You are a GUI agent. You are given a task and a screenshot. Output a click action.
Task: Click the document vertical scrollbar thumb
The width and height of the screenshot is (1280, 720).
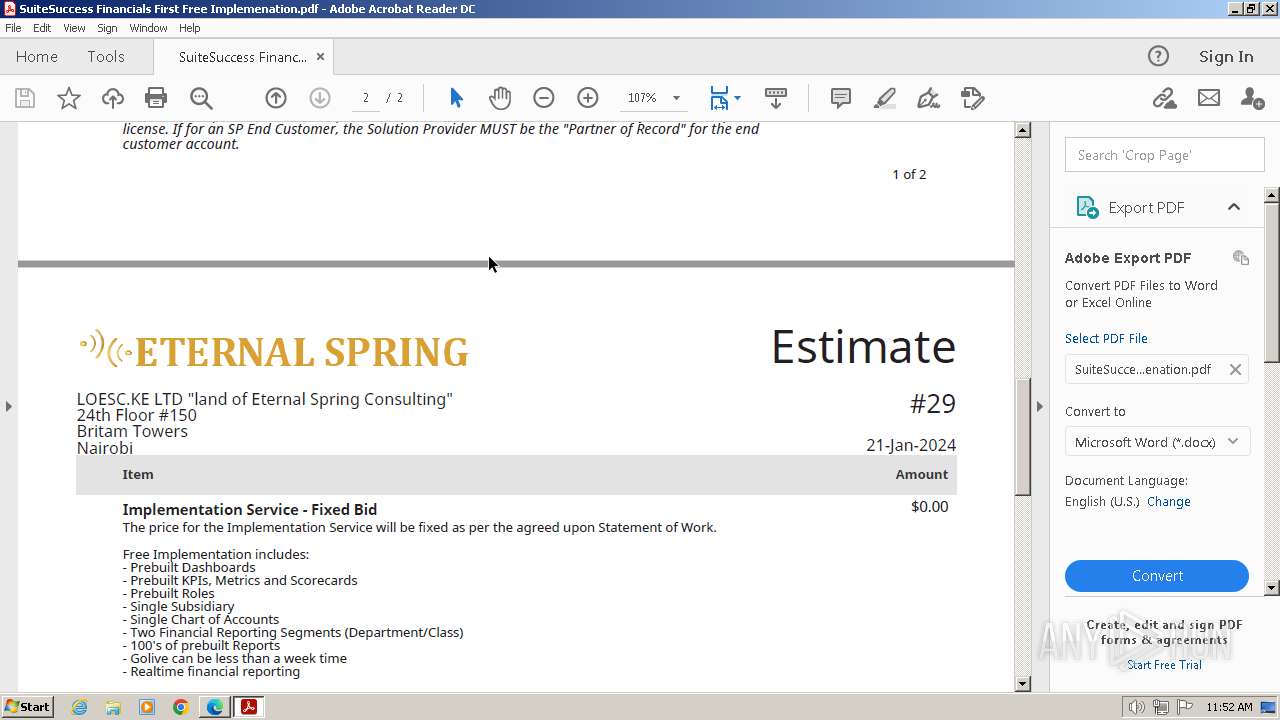coord(1022,437)
